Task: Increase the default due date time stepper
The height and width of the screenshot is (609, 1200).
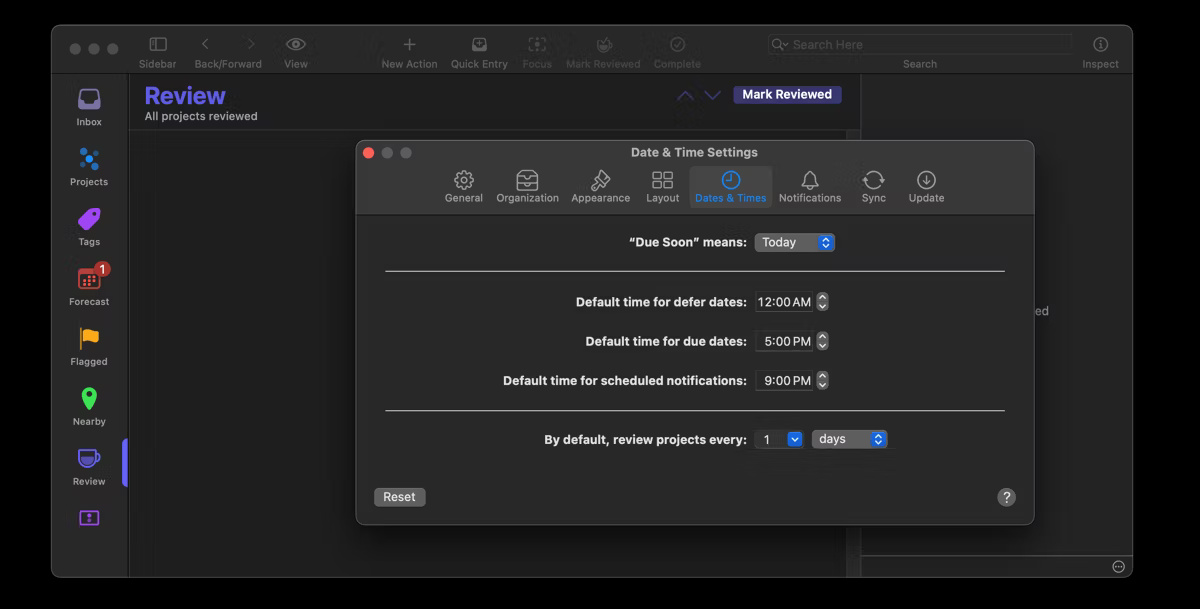Action: click(x=821, y=337)
